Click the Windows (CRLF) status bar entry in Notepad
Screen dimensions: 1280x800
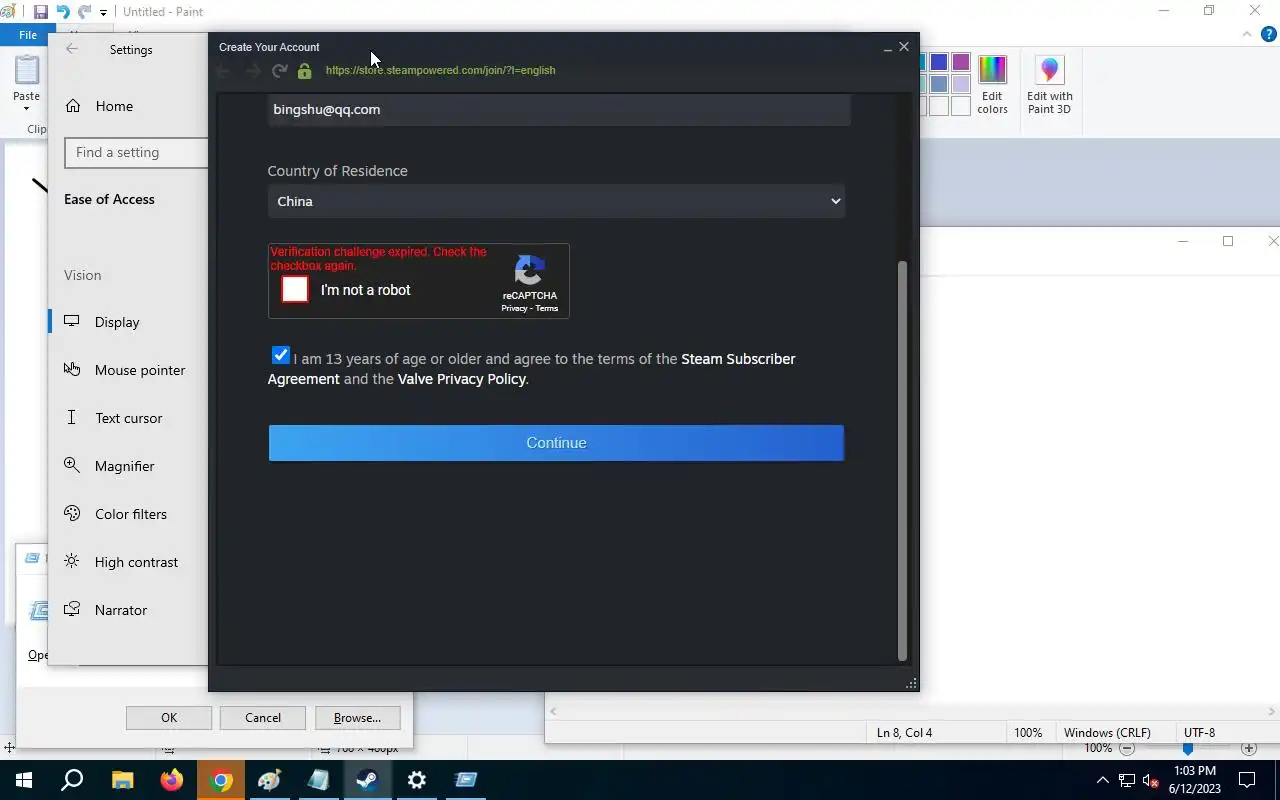point(1107,733)
